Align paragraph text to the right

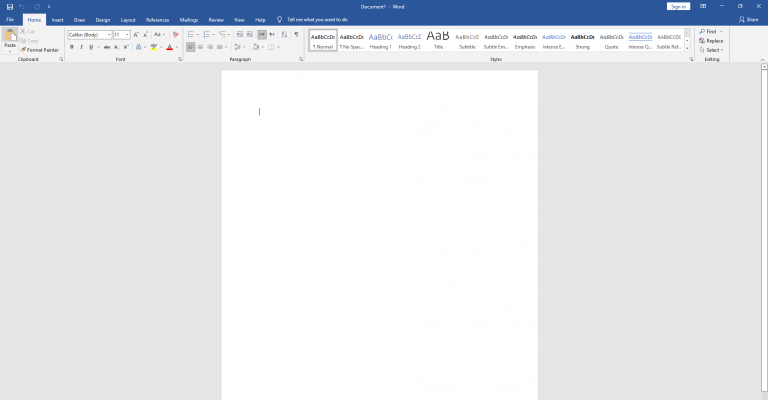click(x=210, y=47)
